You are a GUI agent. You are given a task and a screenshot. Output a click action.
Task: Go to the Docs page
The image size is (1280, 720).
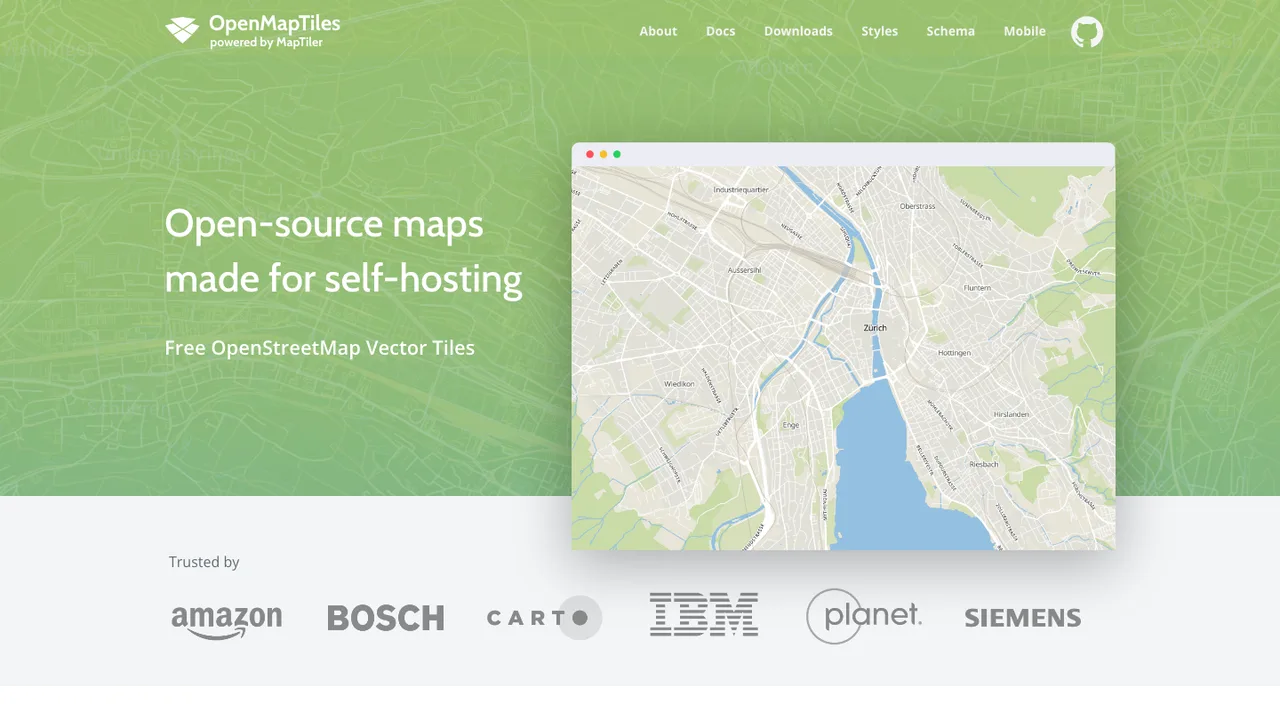point(720,31)
